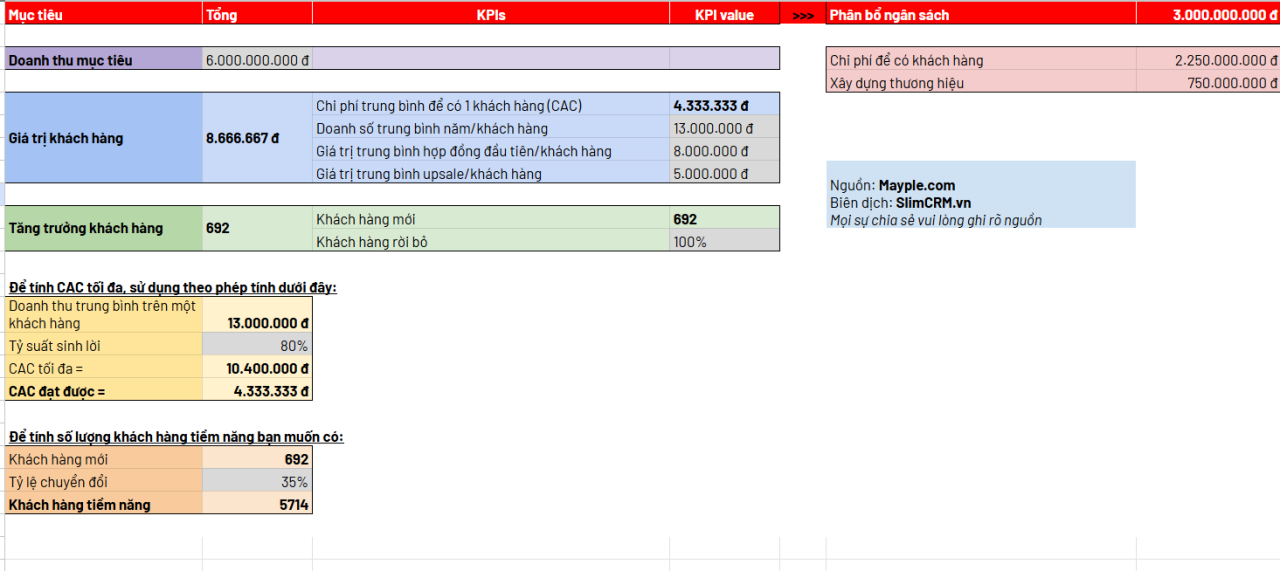The height and width of the screenshot is (571, 1280).
Task: Select the 5.000.000 đ cell
Action: point(725,173)
